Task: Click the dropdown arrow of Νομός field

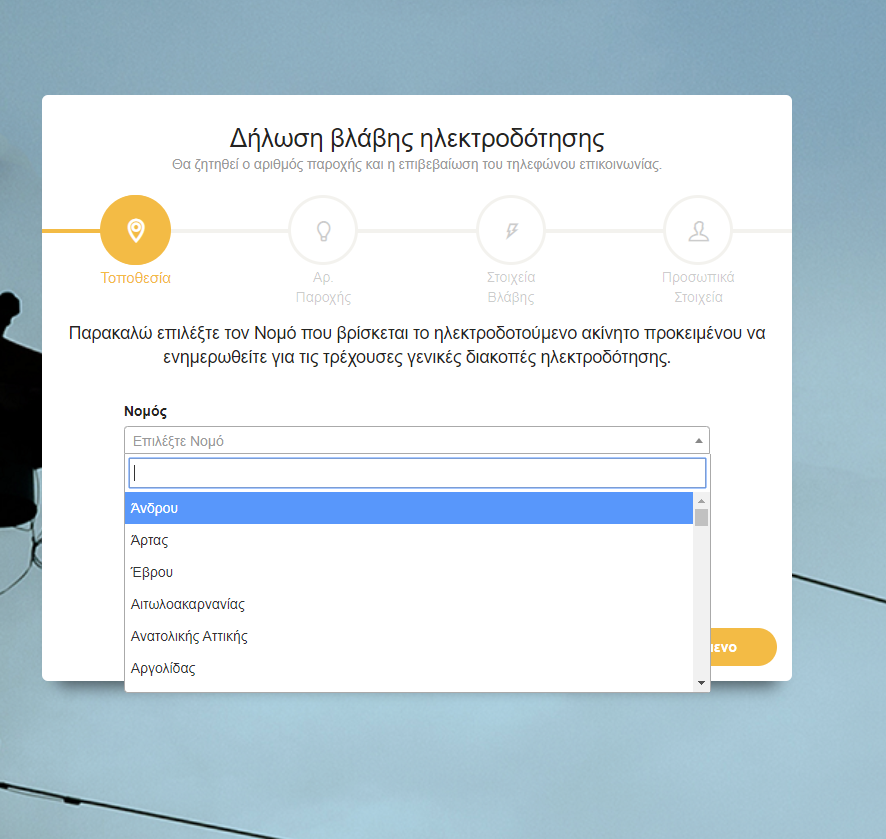Action: point(698,440)
